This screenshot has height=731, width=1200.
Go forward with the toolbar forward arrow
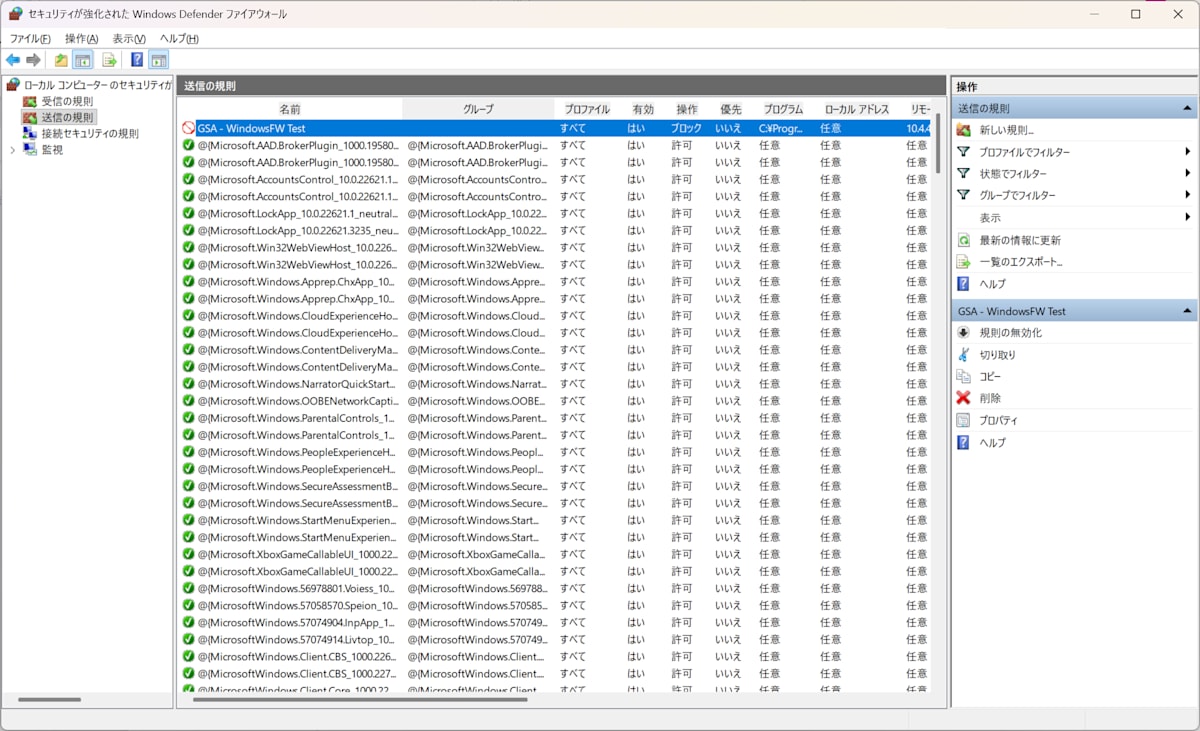click(x=33, y=60)
